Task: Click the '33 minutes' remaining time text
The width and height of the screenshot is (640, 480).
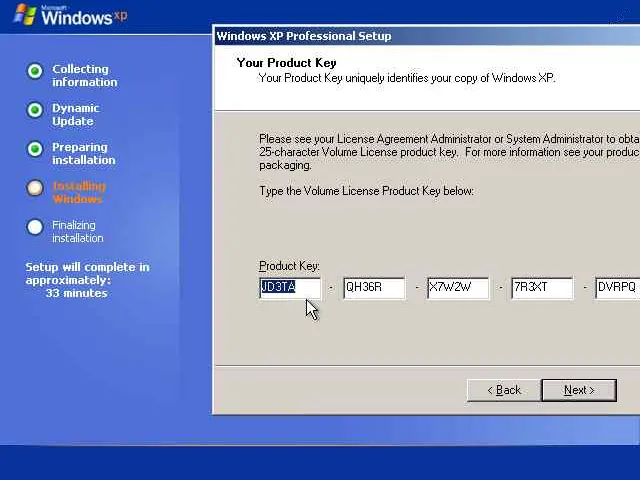Action: tap(77, 293)
